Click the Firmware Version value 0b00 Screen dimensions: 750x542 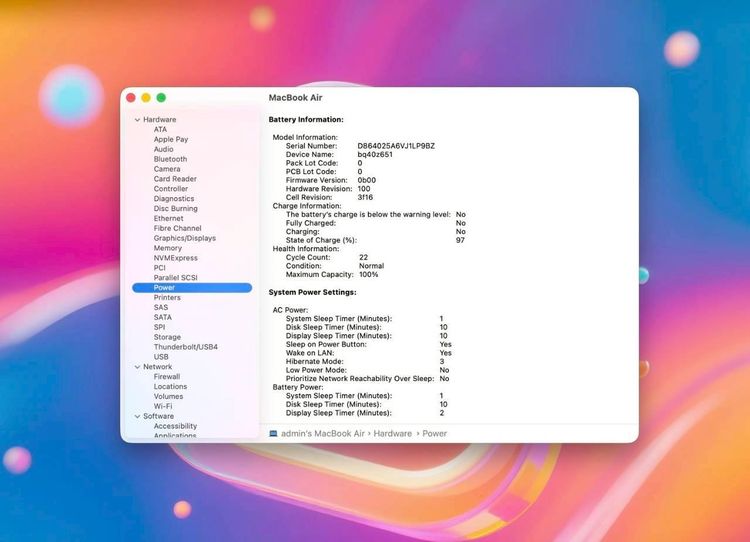coord(367,180)
